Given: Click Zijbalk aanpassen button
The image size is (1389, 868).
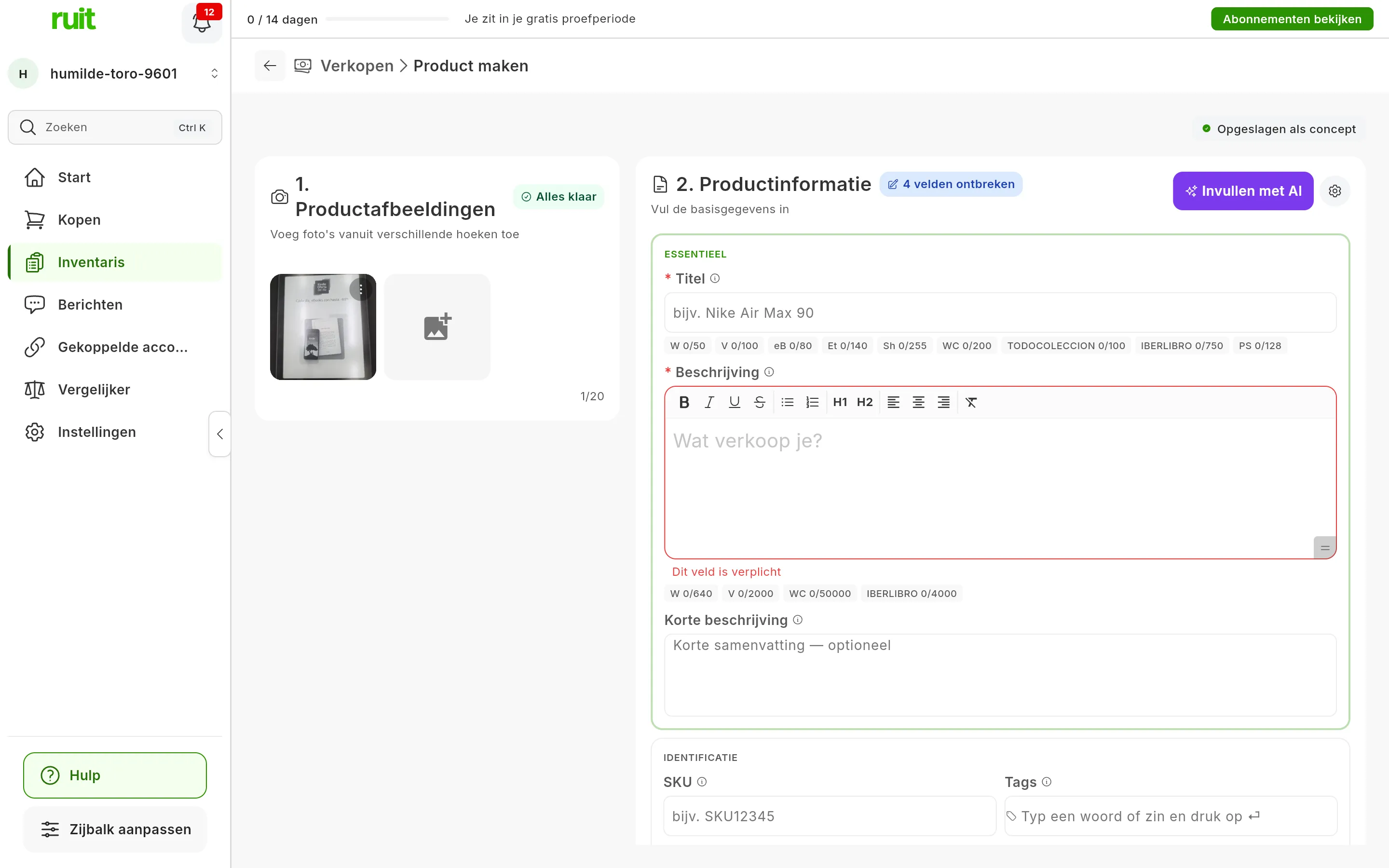Looking at the screenshot, I should click(x=115, y=829).
